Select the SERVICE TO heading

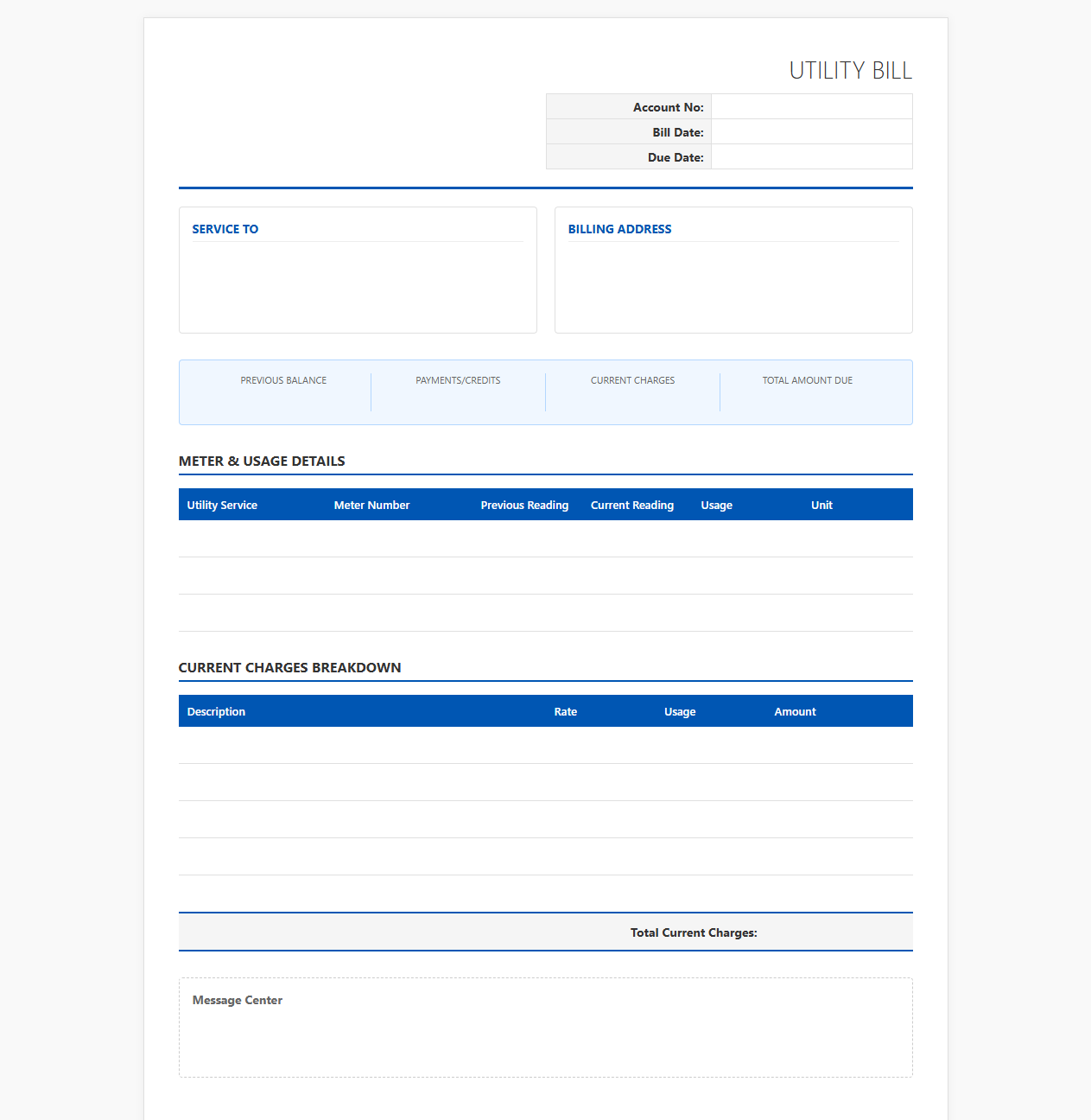(225, 229)
